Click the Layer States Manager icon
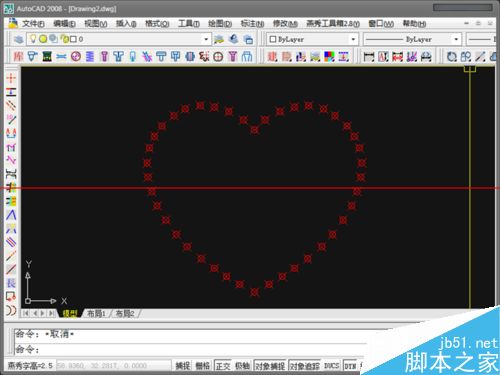 pos(248,39)
